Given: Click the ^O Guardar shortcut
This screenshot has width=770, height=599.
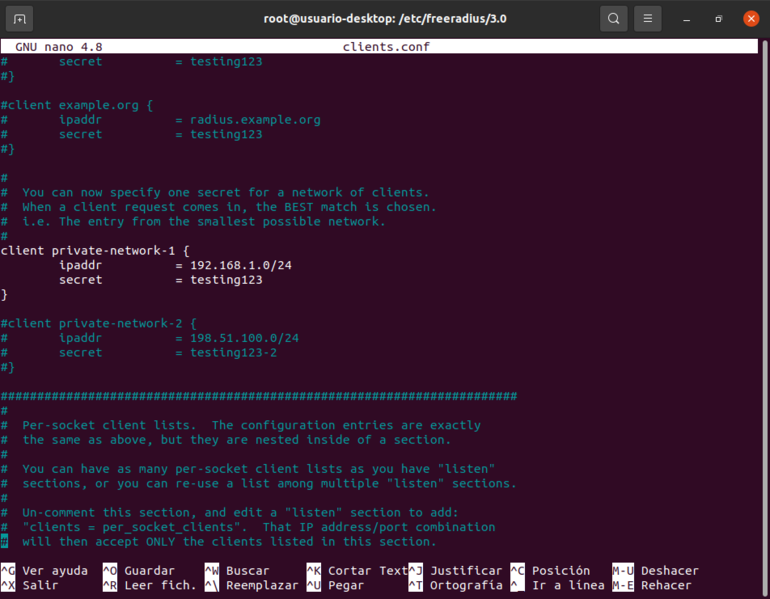Looking at the screenshot, I should coord(138,571).
